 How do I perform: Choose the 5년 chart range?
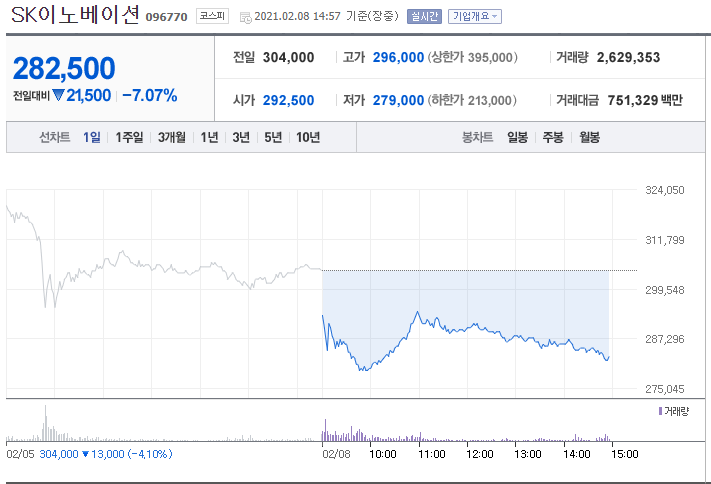click(x=273, y=137)
